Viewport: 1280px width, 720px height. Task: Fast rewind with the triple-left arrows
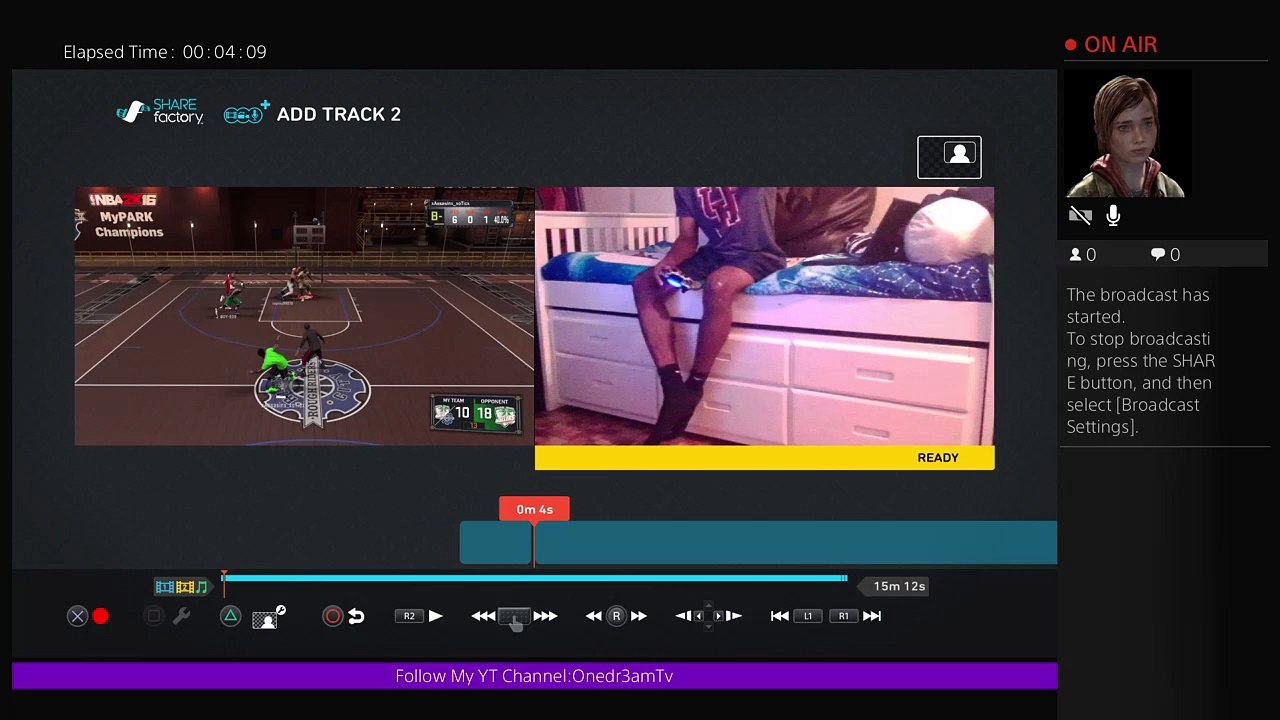click(x=483, y=616)
